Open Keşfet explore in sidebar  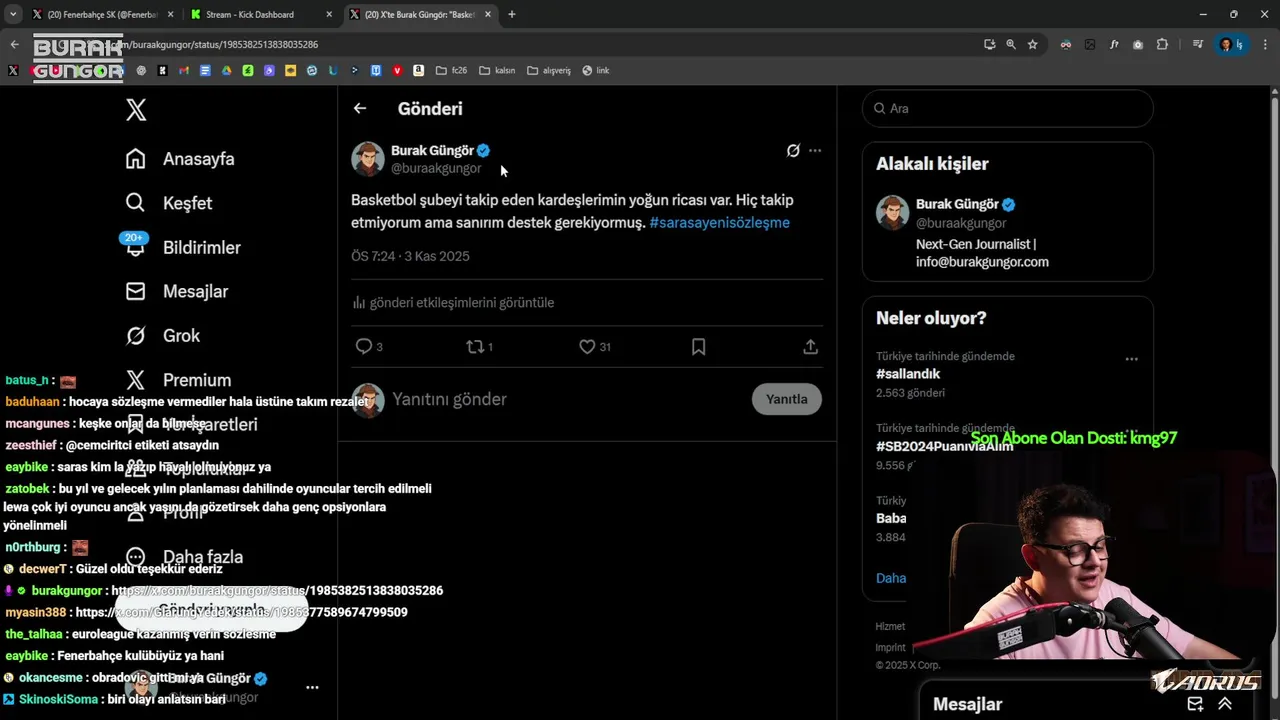click(x=169, y=203)
